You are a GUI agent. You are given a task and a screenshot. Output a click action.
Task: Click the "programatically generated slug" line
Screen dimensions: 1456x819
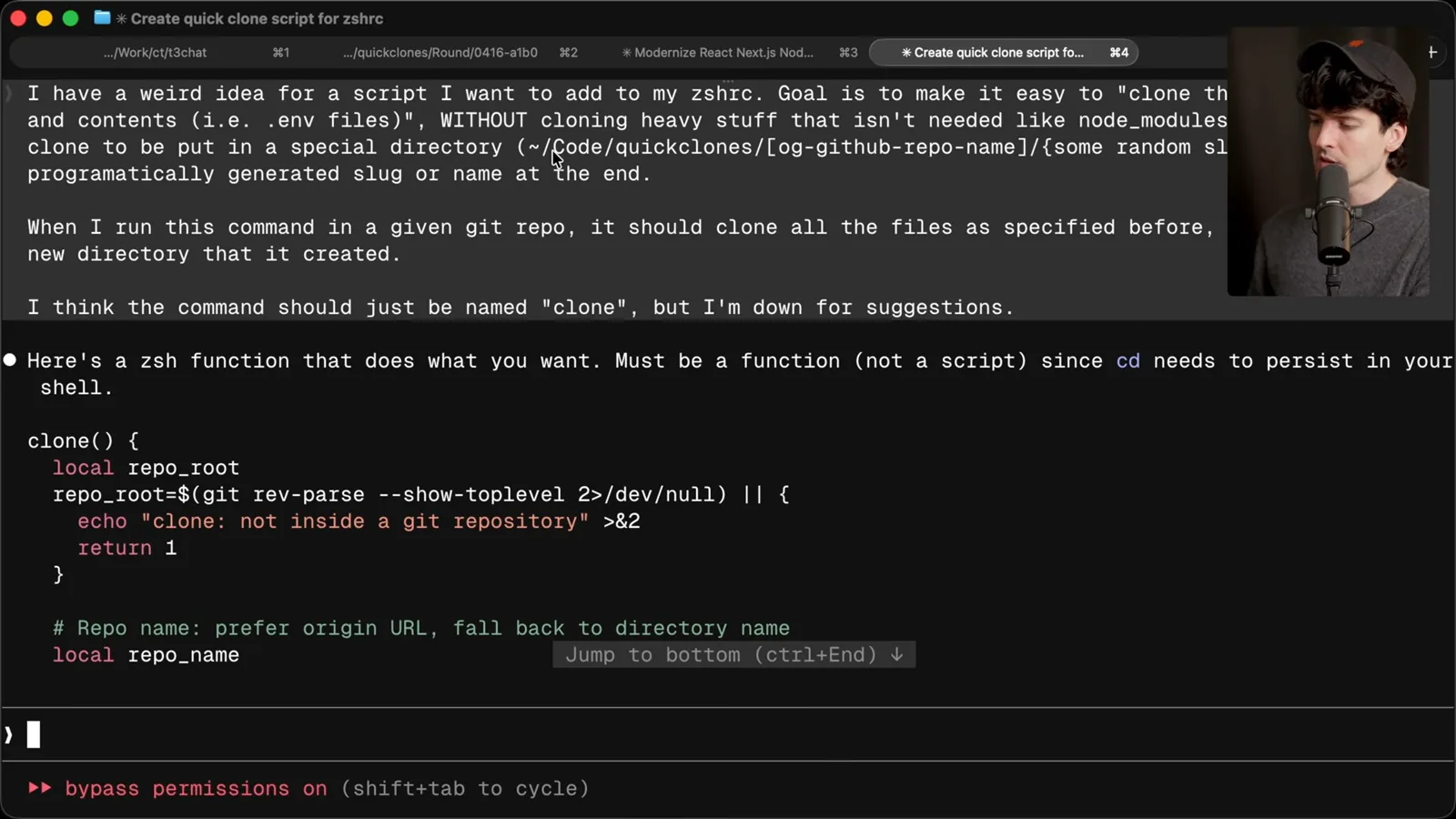tap(339, 174)
